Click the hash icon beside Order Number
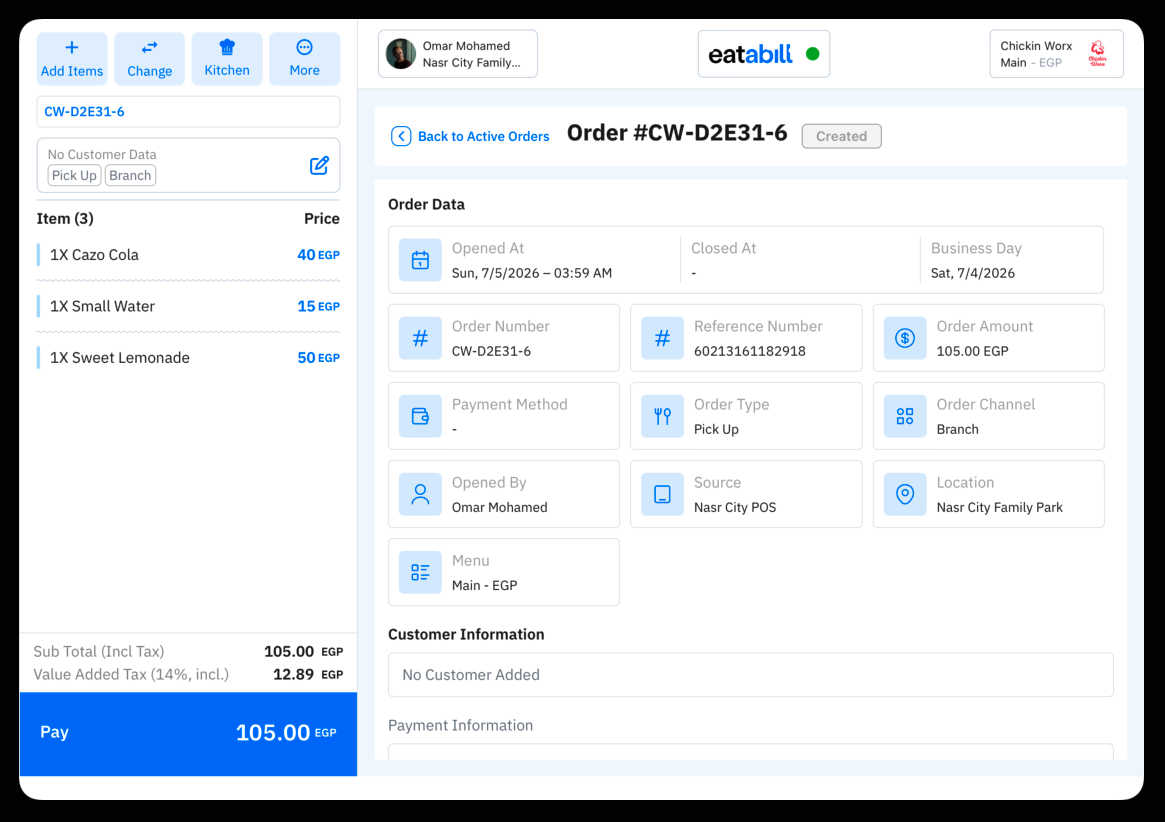This screenshot has width=1165, height=822. click(x=421, y=338)
